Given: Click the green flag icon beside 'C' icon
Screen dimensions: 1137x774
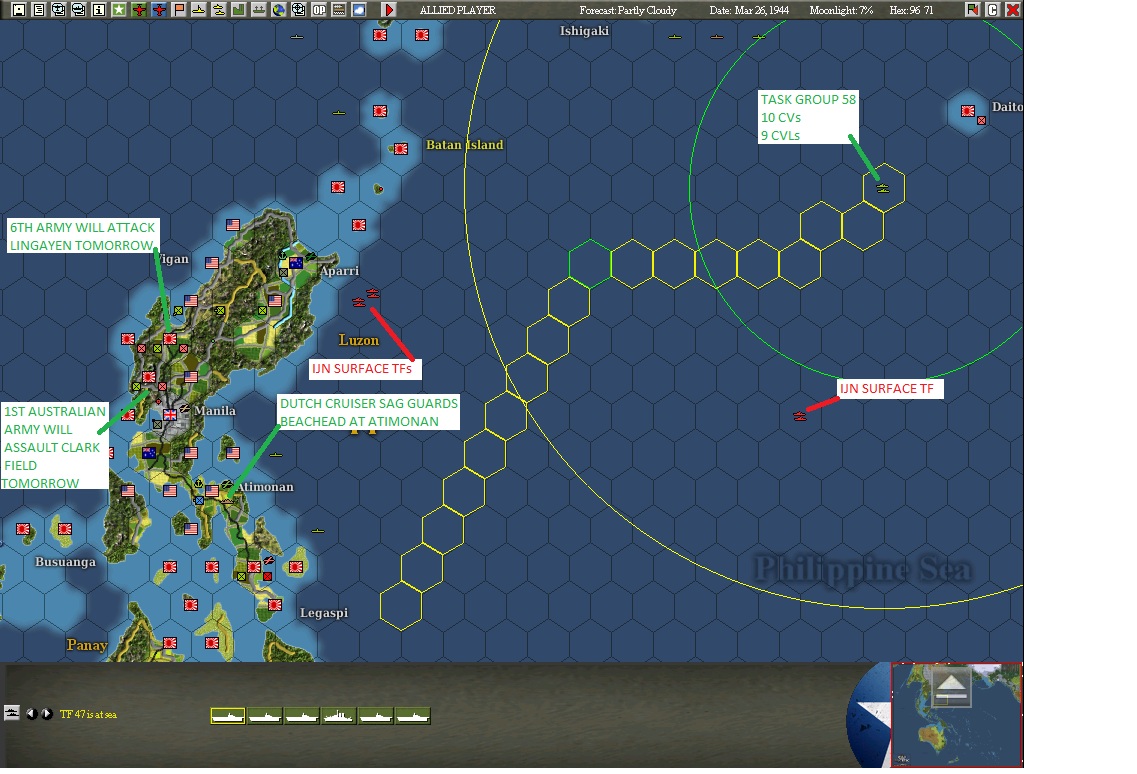Looking at the screenshot, I should point(973,9).
